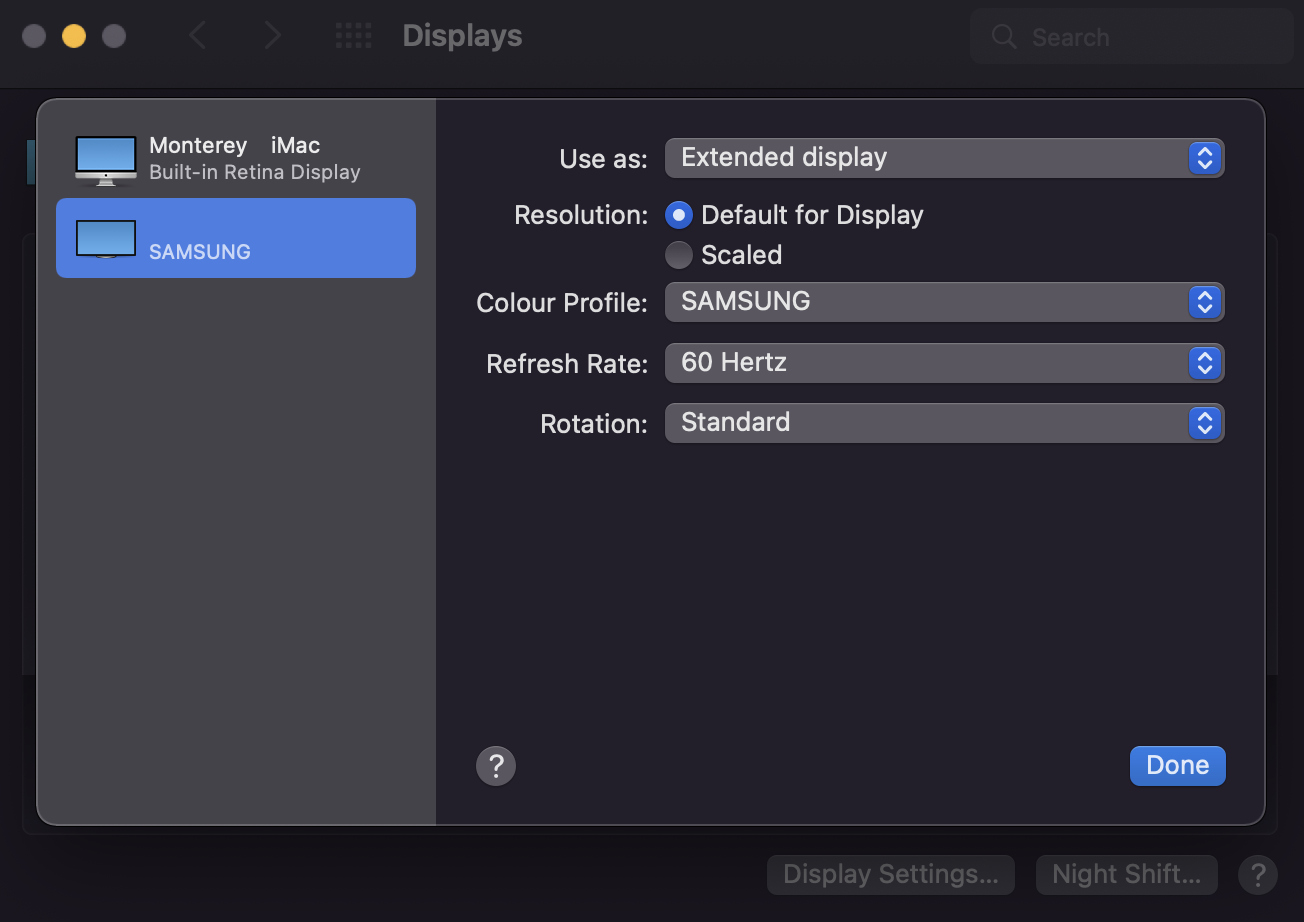
Task: Click the magnifying glass search icon
Action: pos(1003,37)
